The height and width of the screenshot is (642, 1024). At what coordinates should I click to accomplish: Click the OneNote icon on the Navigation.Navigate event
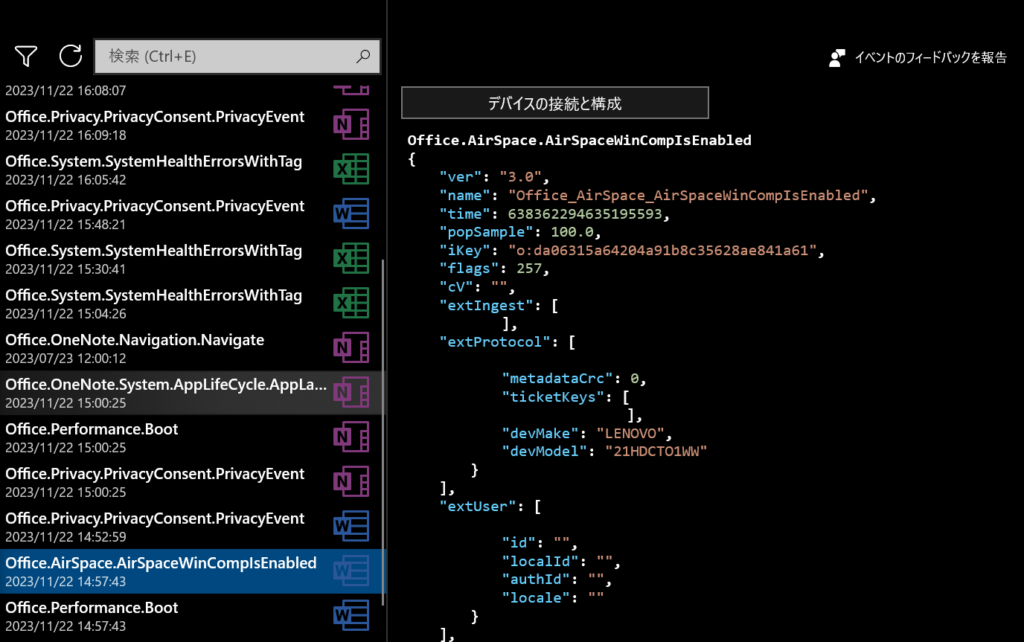pos(351,347)
